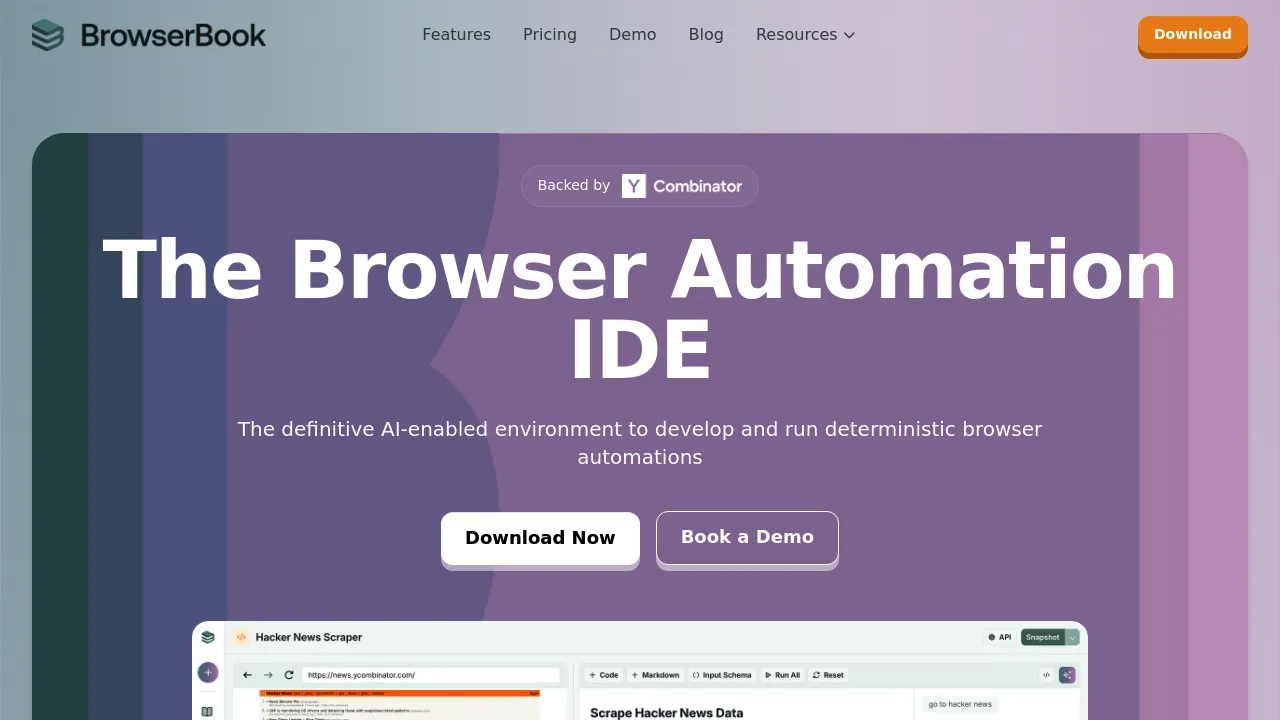This screenshot has width=1280, height=720.
Task: Open the Features nav item
Action: (x=456, y=34)
